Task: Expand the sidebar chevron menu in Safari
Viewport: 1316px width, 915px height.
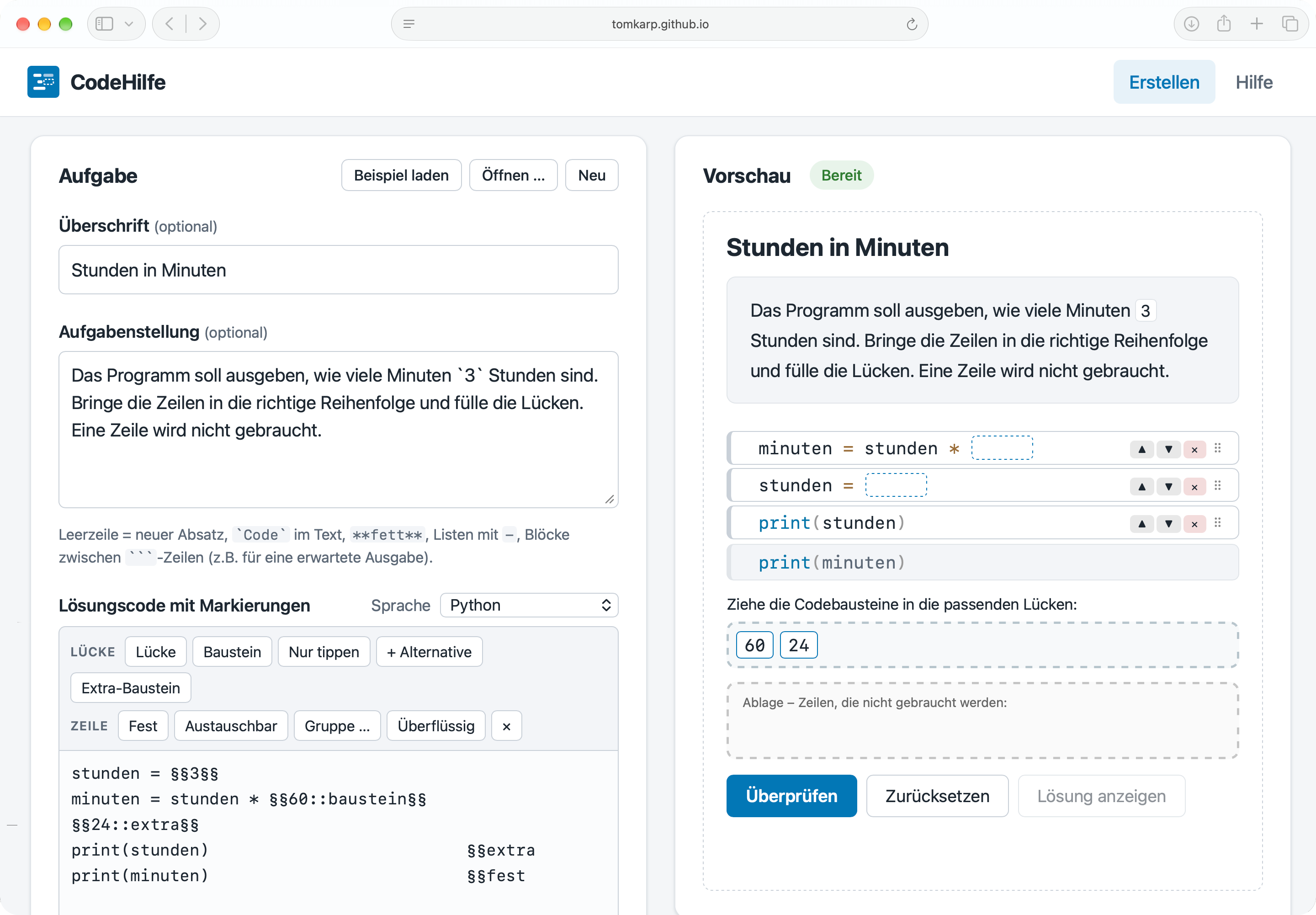Action: click(129, 24)
